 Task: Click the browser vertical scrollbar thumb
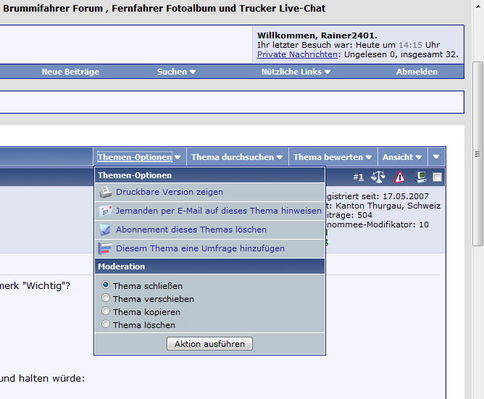pos(478,153)
